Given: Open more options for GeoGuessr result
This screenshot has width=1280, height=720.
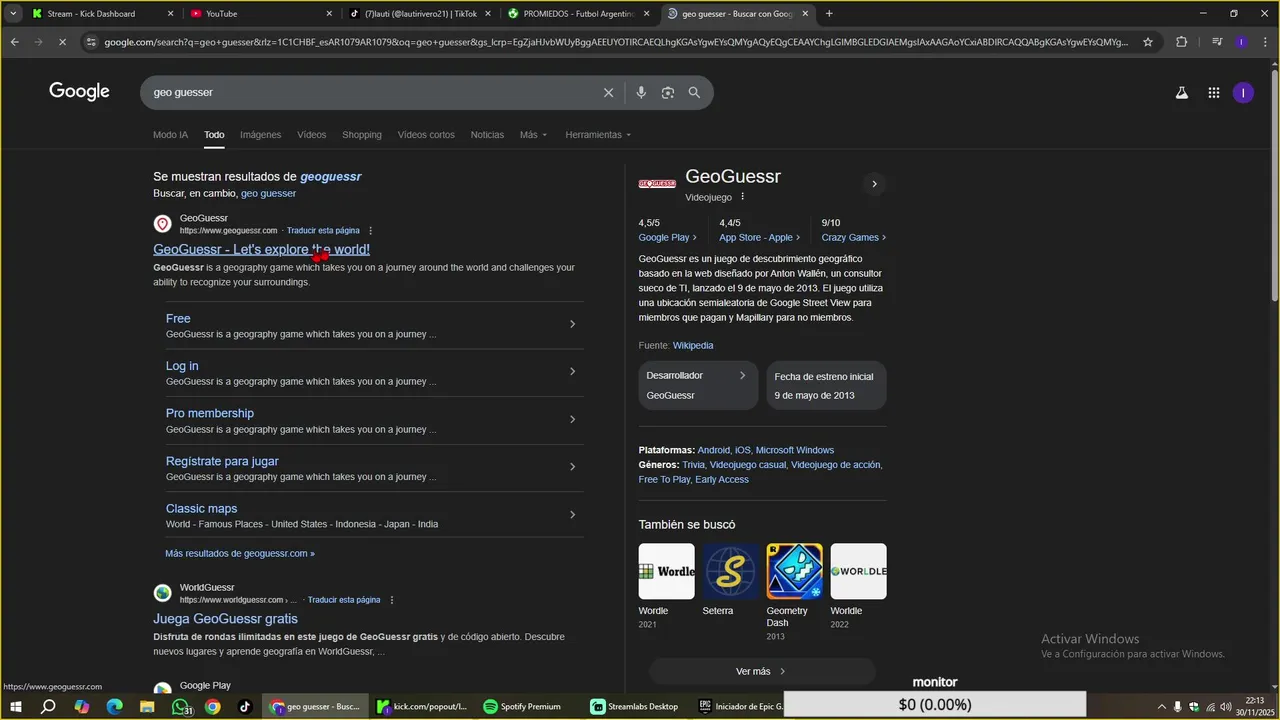Looking at the screenshot, I should pyautogui.click(x=370, y=231).
